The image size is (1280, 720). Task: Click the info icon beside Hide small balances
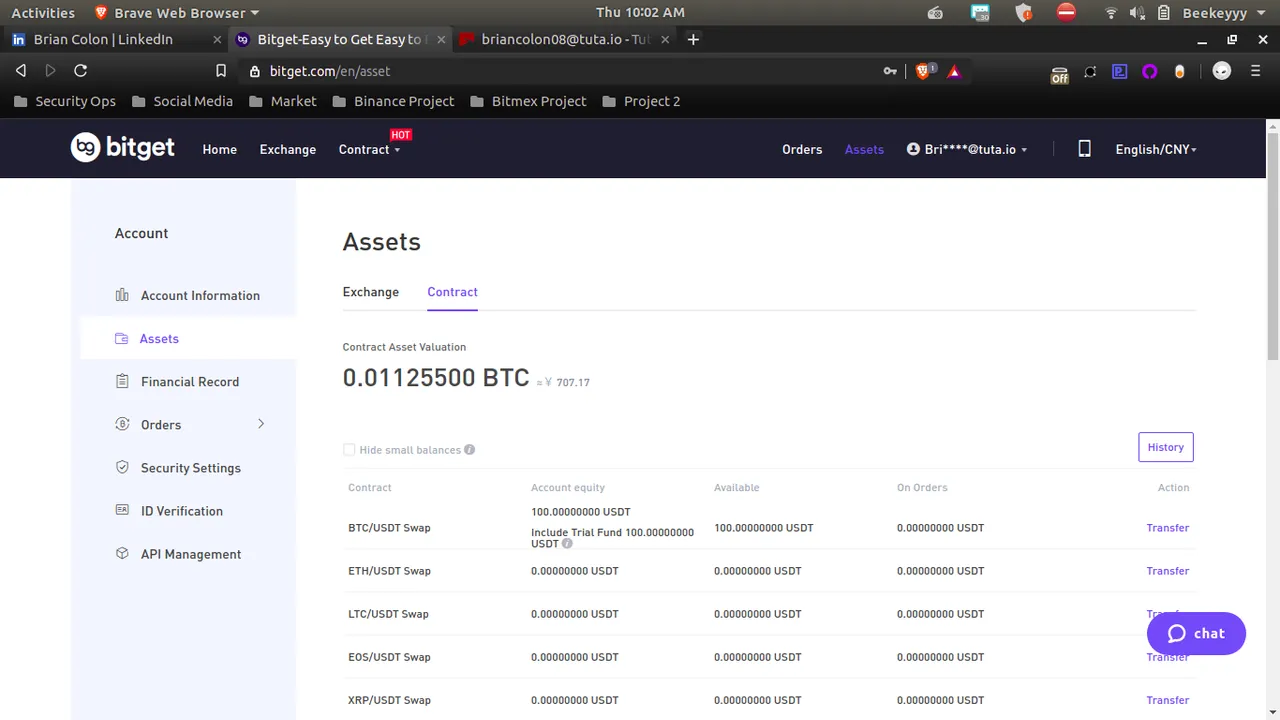coord(470,450)
